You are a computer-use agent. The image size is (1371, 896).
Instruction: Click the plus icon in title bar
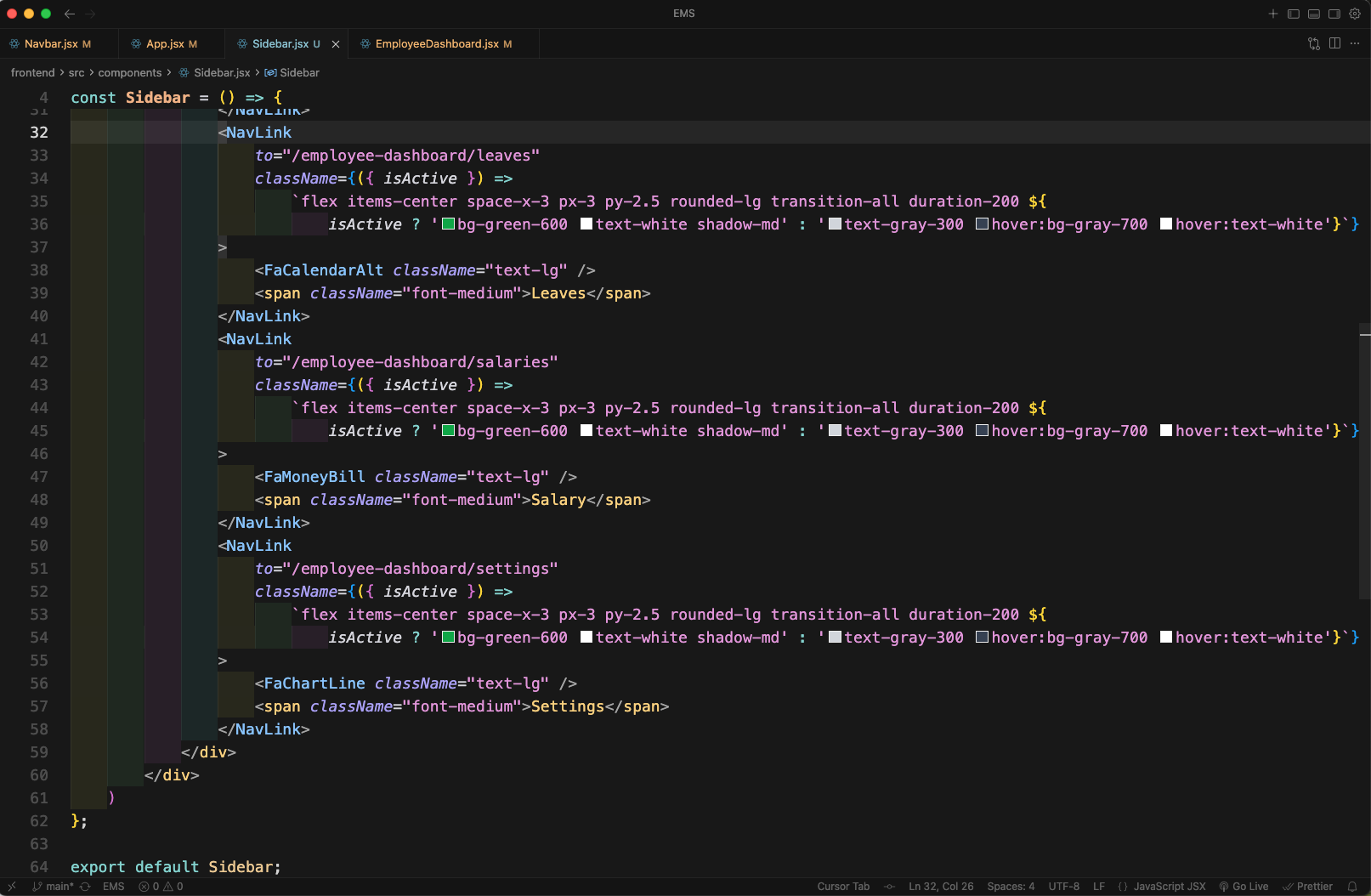point(1272,14)
